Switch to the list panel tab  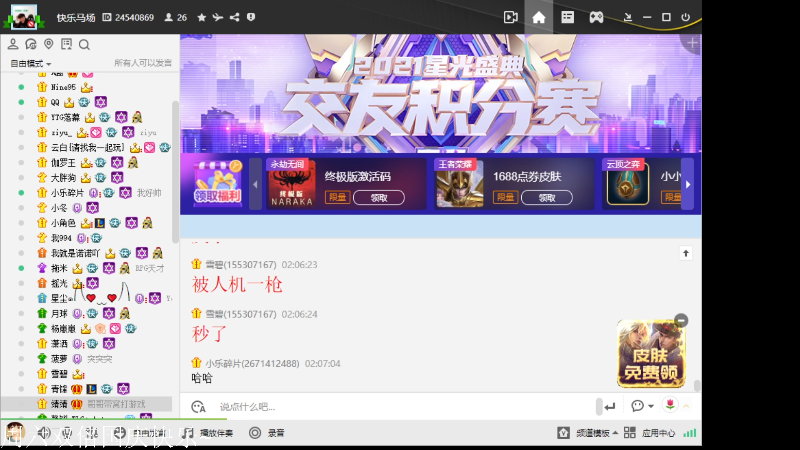(567, 17)
